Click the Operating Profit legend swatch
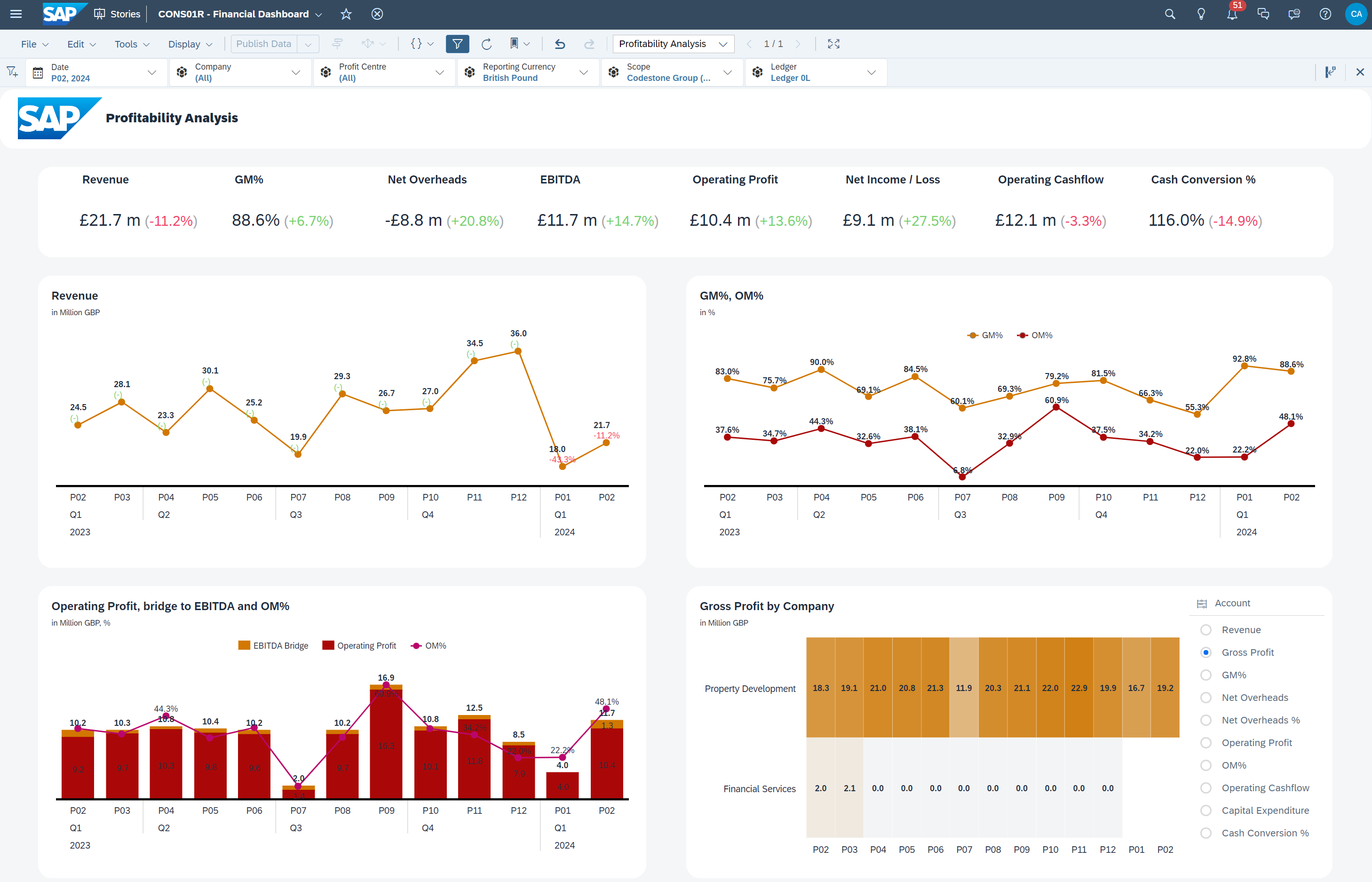Viewport: 1372px width, 882px height. point(328,645)
